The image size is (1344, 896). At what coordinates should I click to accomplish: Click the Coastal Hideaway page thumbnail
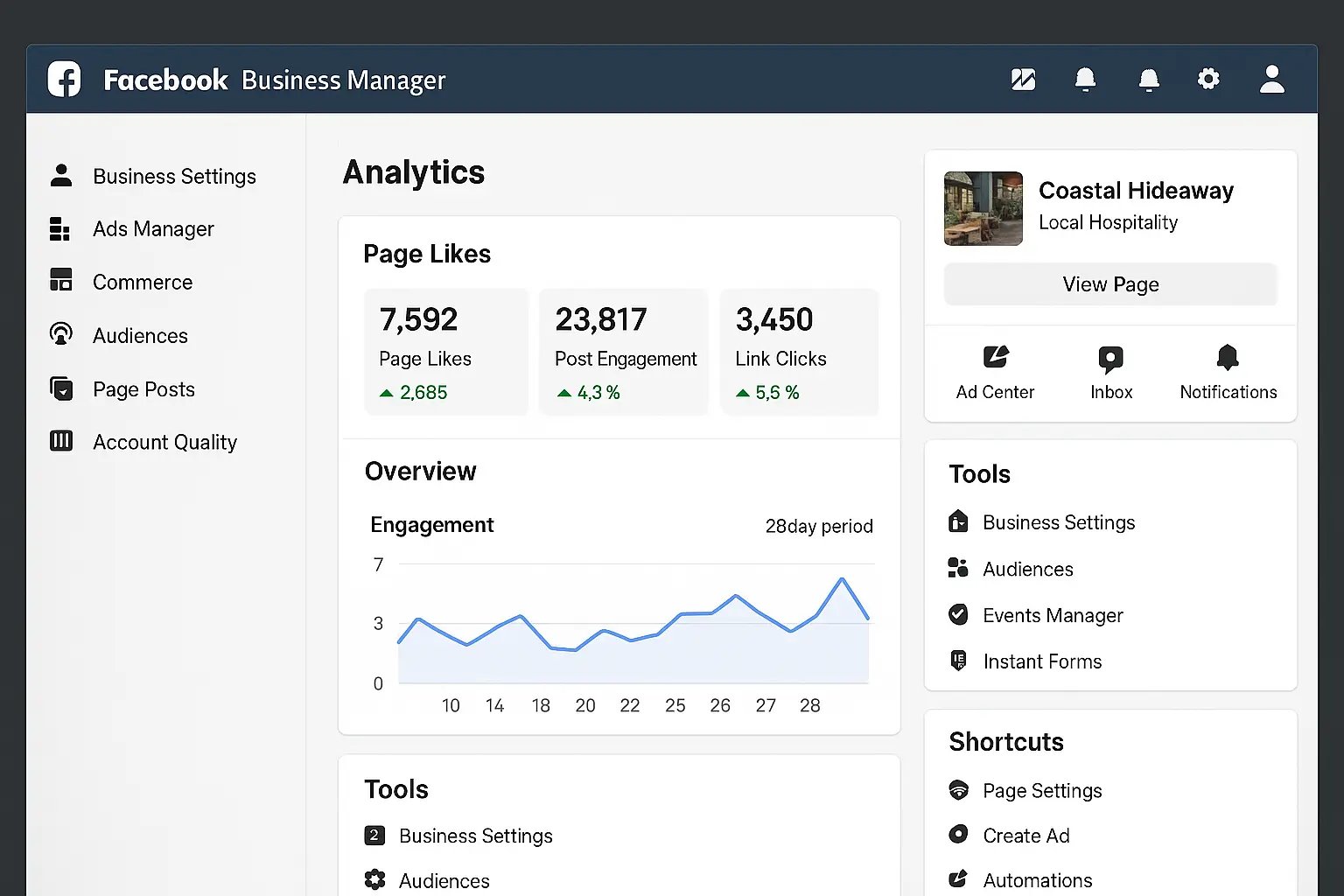pos(983,208)
